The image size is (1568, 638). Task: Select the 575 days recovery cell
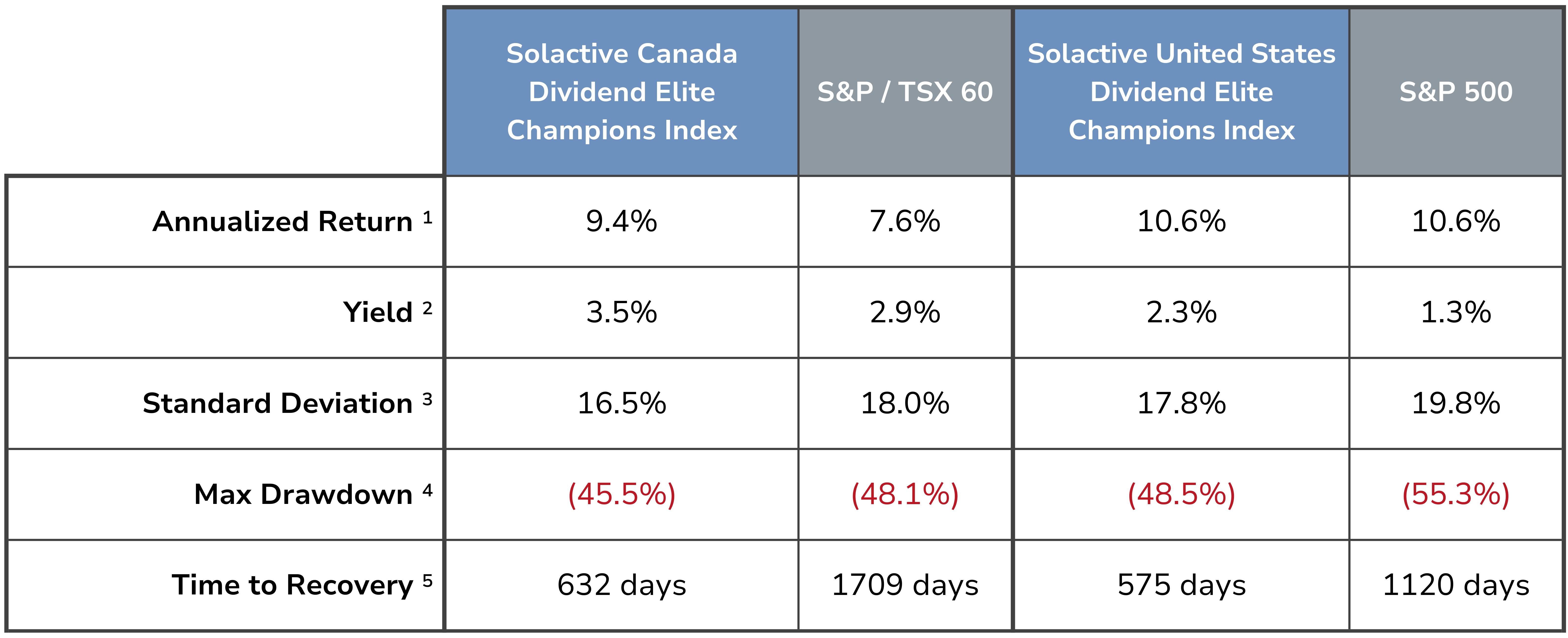[x=1182, y=585]
